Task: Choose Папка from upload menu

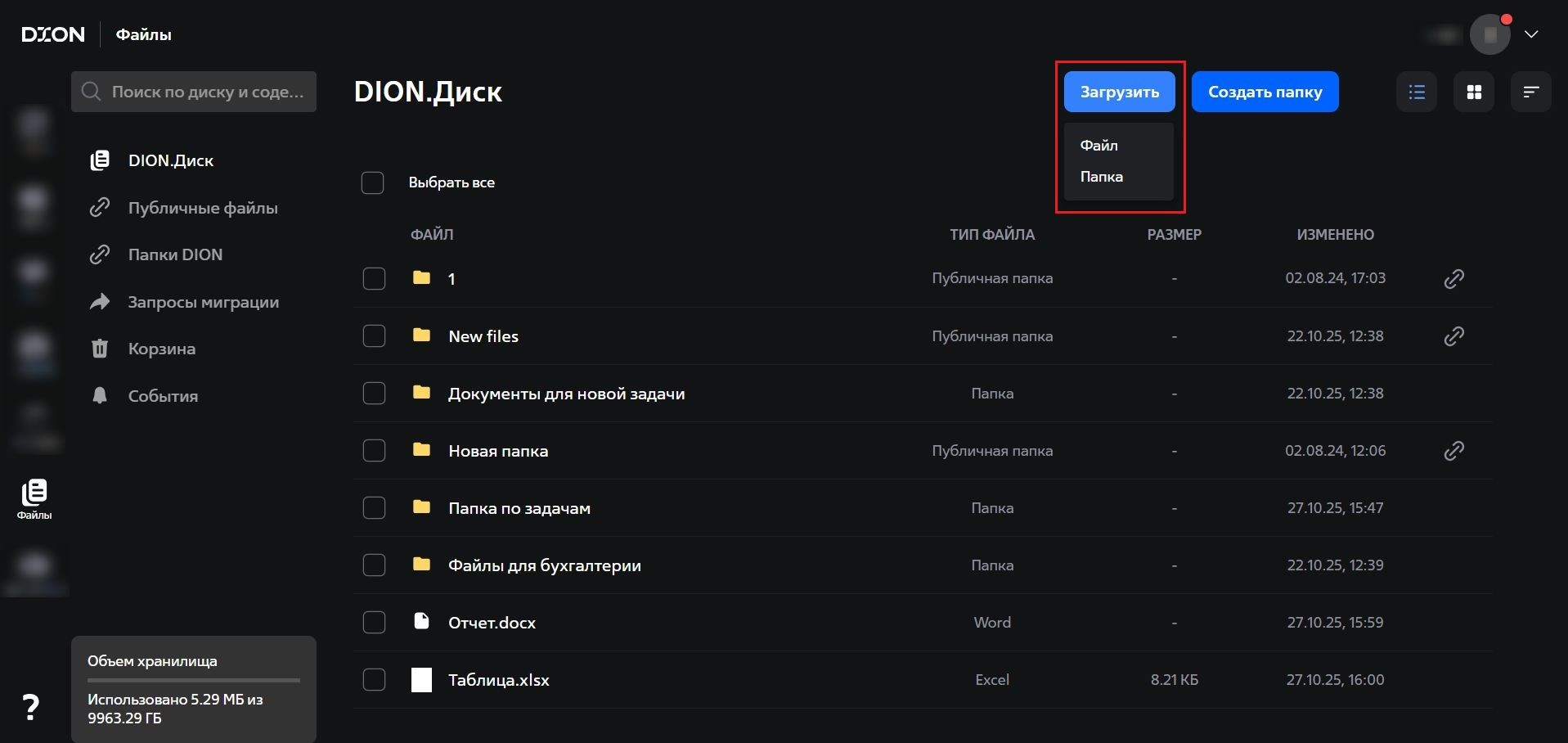Action: pyautogui.click(x=1101, y=177)
